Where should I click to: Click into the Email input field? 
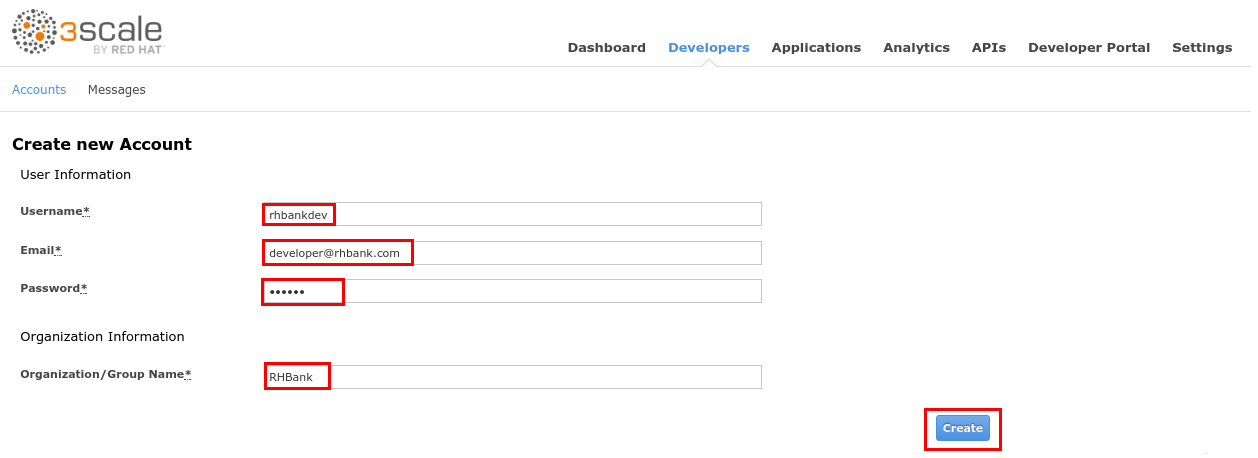(511, 253)
